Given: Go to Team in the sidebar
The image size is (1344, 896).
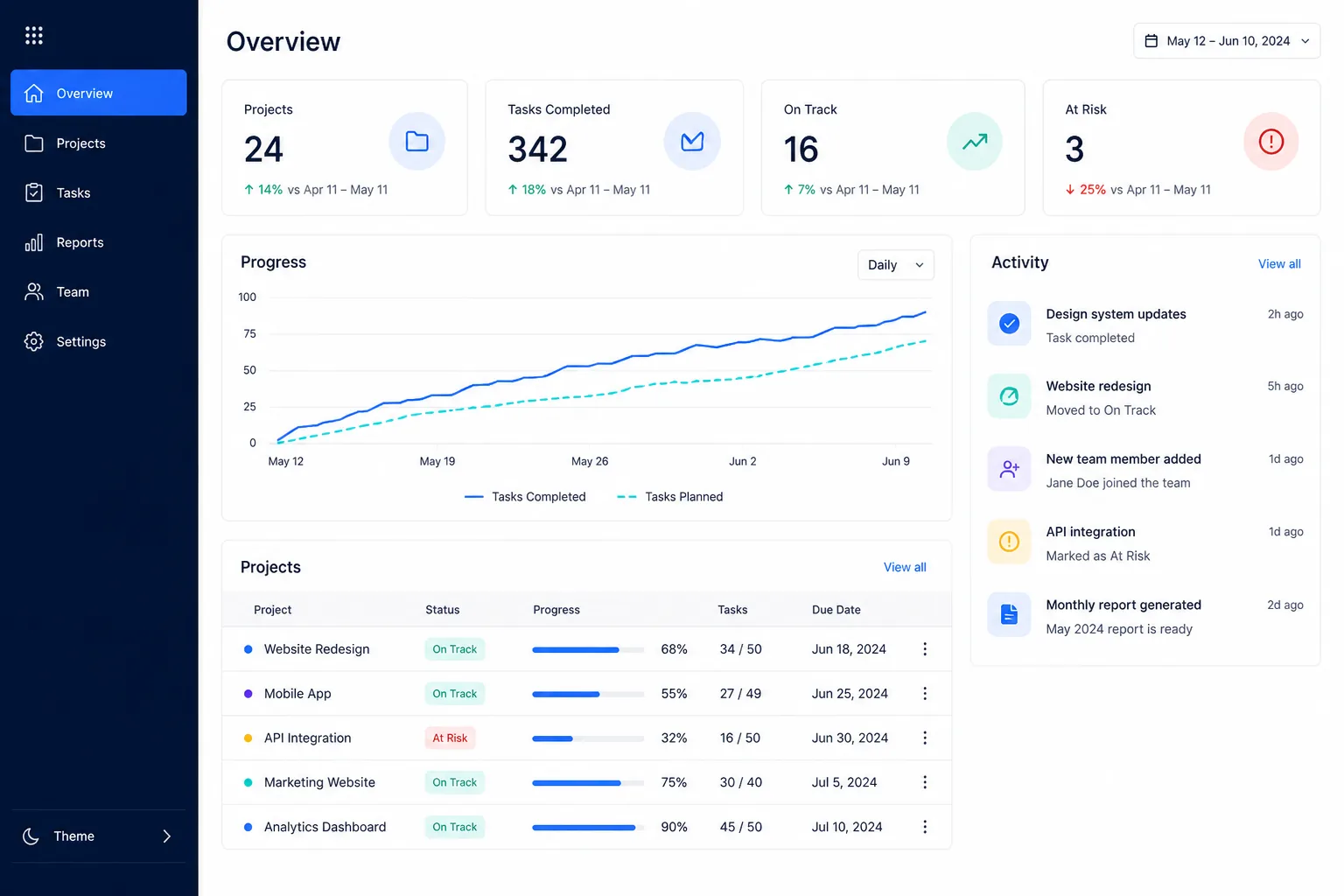Looking at the screenshot, I should tap(99, 291).
